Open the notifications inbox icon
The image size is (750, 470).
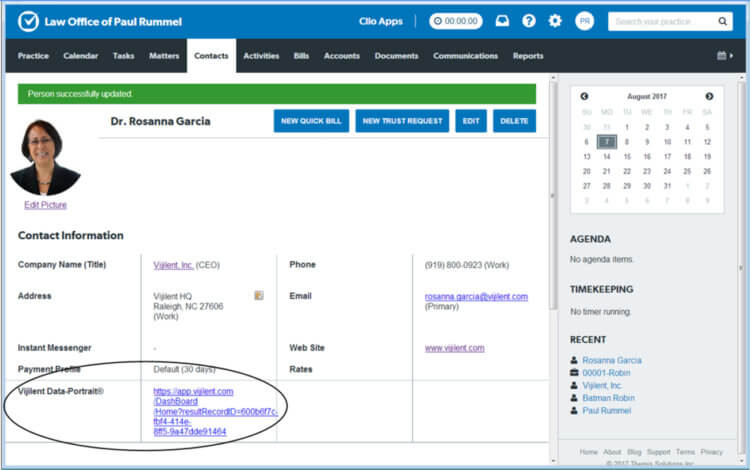[x=502, y=21]
